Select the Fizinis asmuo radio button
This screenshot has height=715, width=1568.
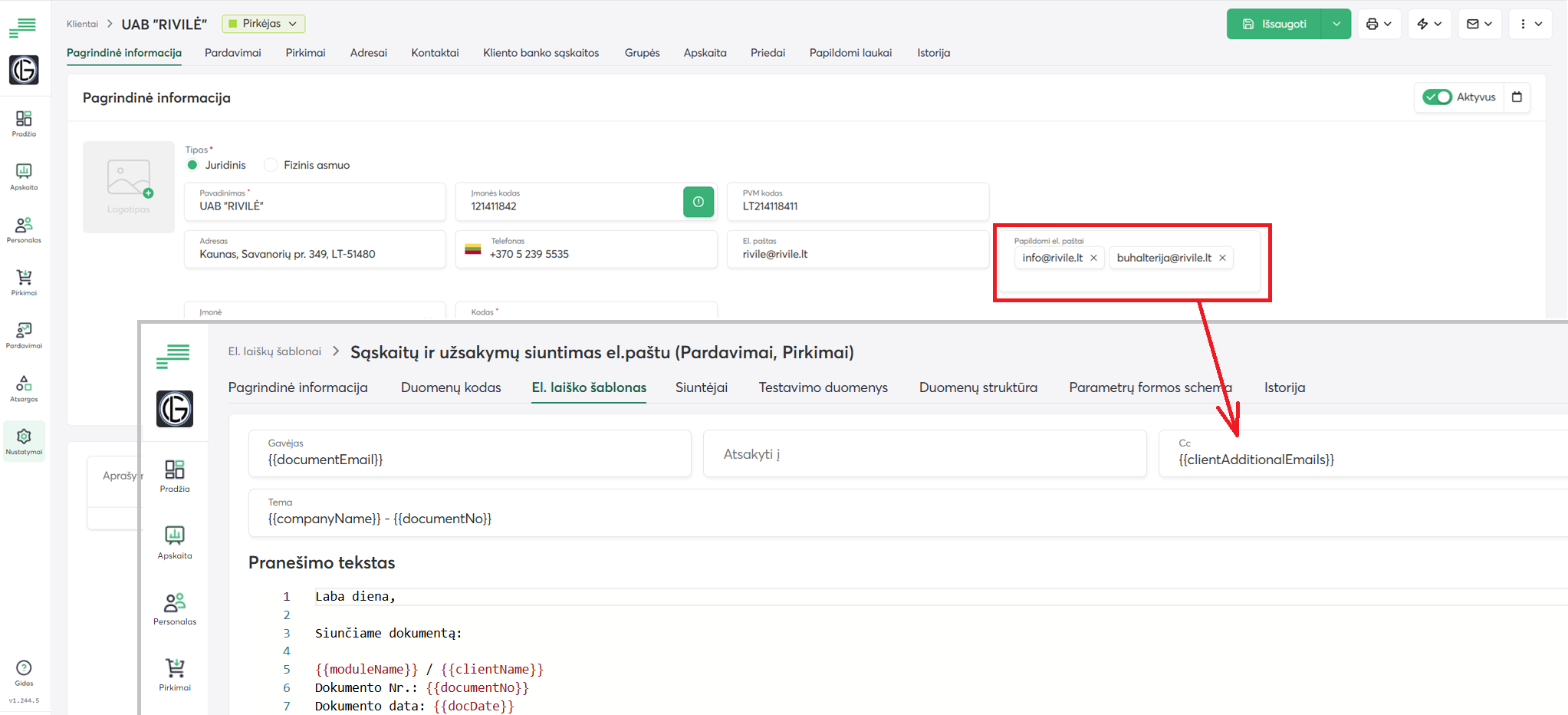coord(271,165)
